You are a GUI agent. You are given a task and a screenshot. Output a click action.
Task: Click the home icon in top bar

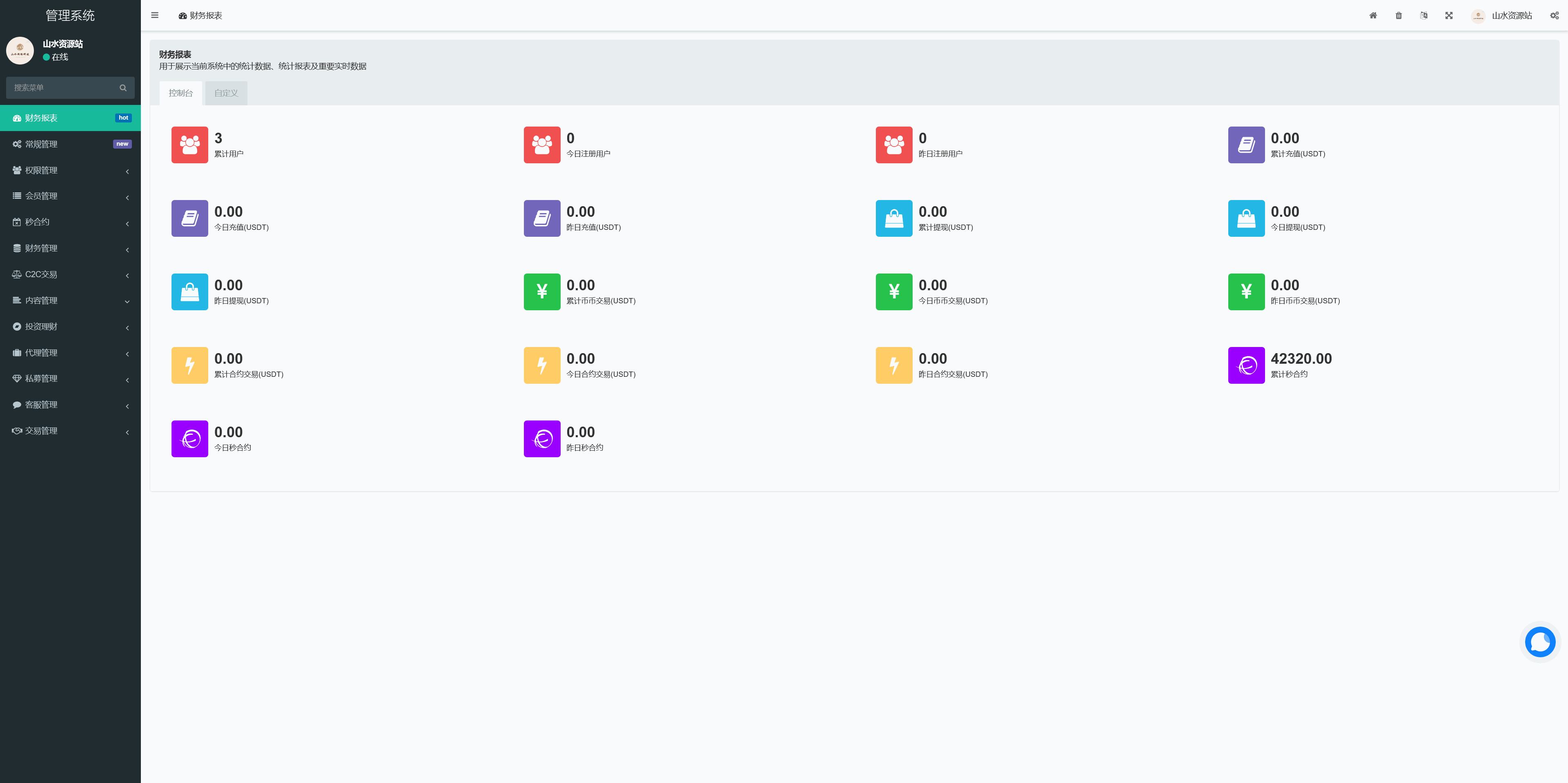pyautogui.click(x=1372, y=16)
